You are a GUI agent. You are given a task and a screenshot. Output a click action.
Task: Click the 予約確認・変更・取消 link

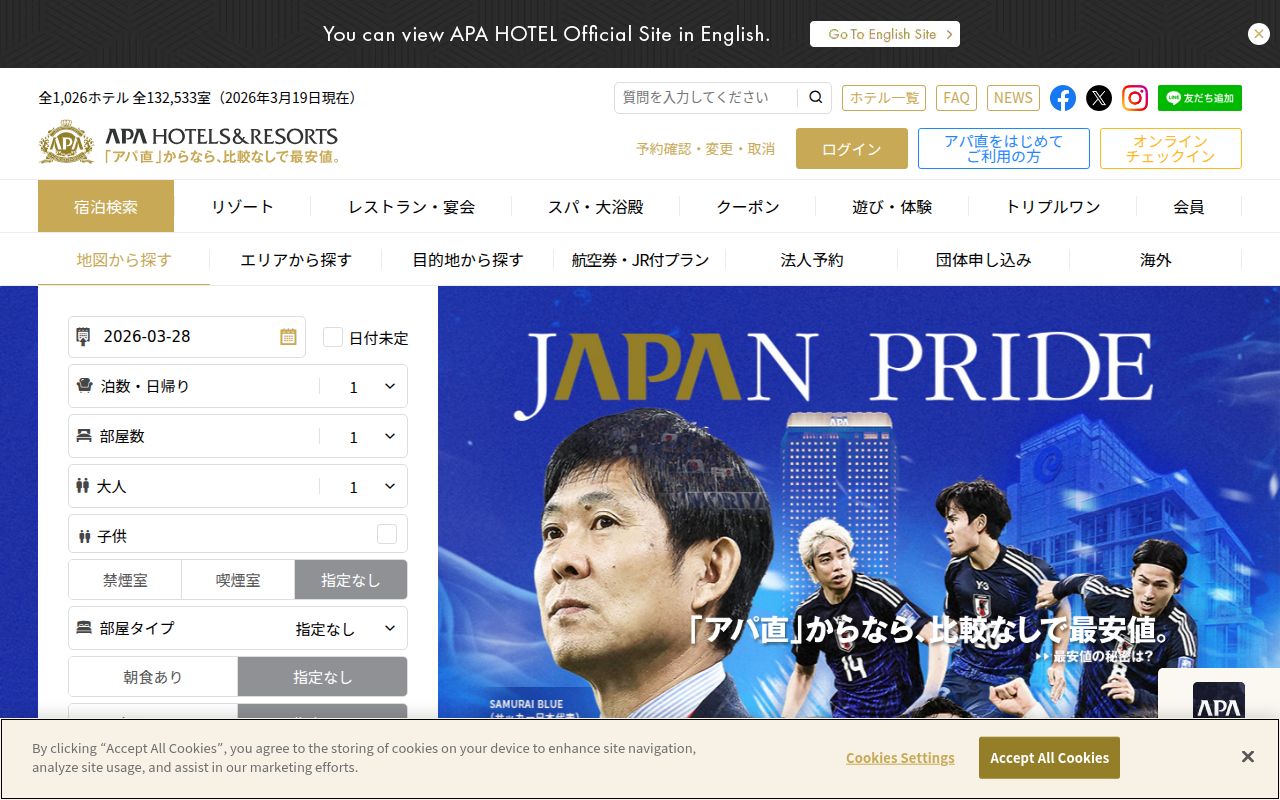coord(705,149)
